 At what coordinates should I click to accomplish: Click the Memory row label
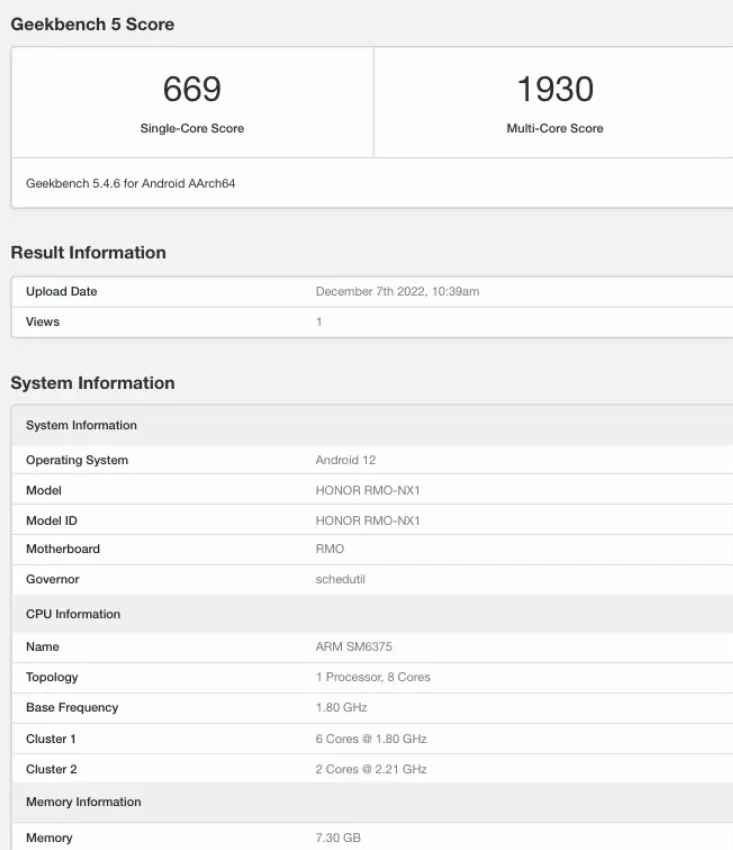(x=49, y=838)
